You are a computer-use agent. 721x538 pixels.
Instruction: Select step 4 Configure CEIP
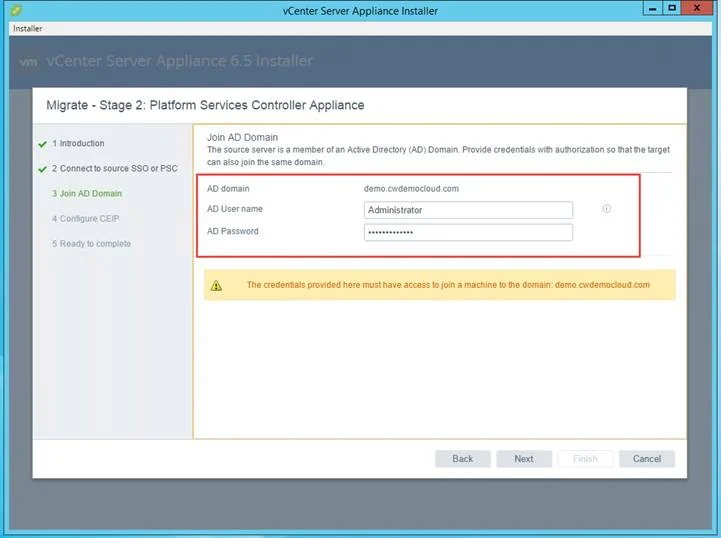coord(86,218)
